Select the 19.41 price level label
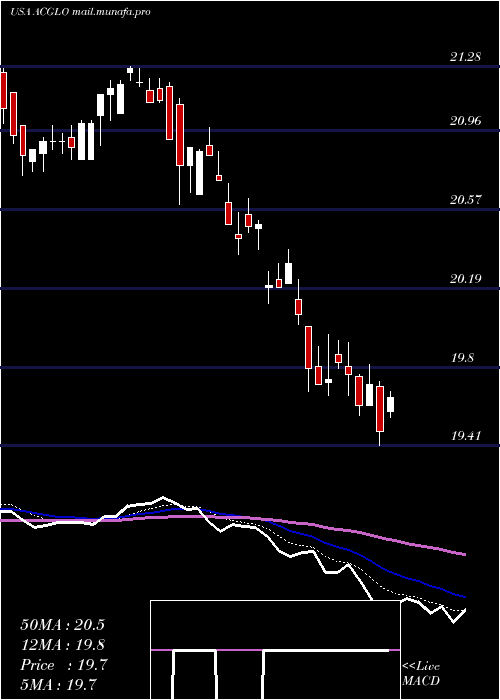Viewport: 500px width, 700px height. 466,435
